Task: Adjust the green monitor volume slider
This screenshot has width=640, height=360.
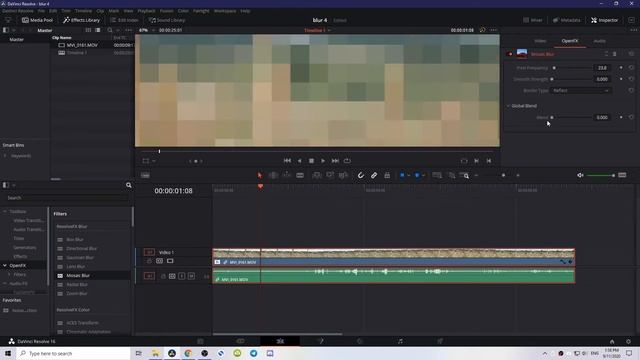Action: point(601,175)
